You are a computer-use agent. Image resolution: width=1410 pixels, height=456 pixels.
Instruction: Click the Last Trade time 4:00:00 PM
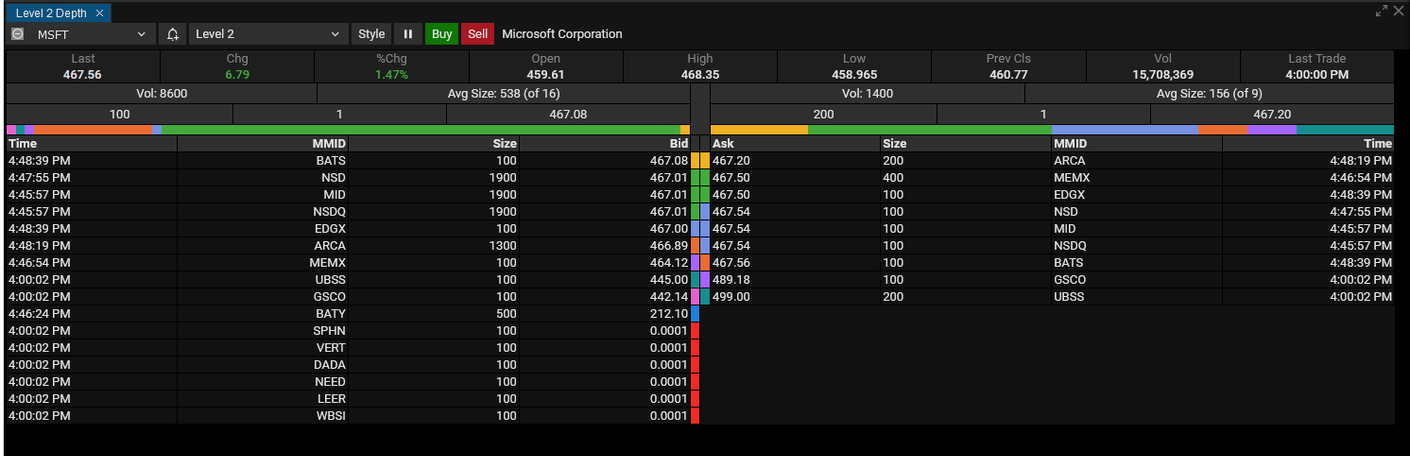[x=1317, y=75]
